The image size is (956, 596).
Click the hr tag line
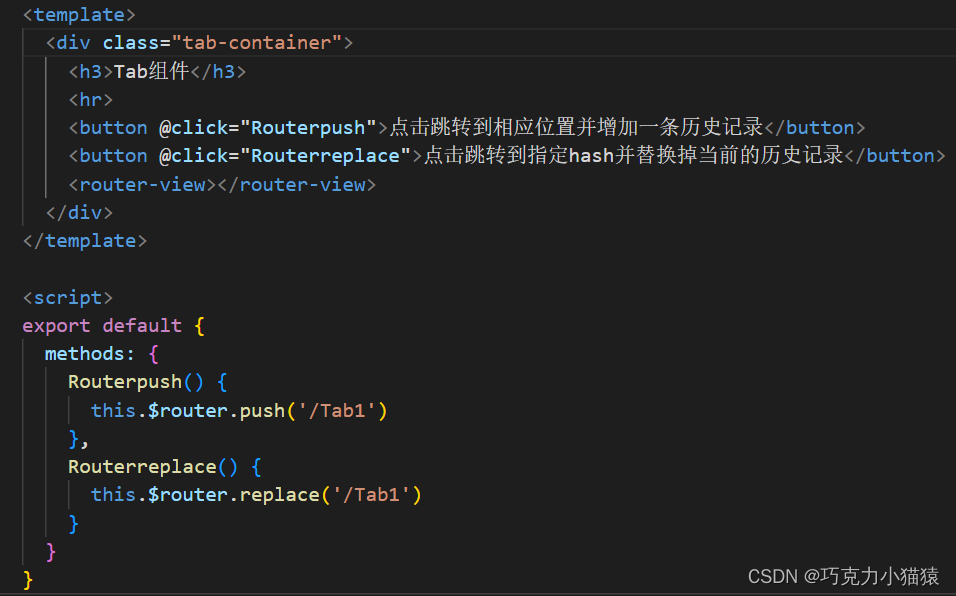91,99
